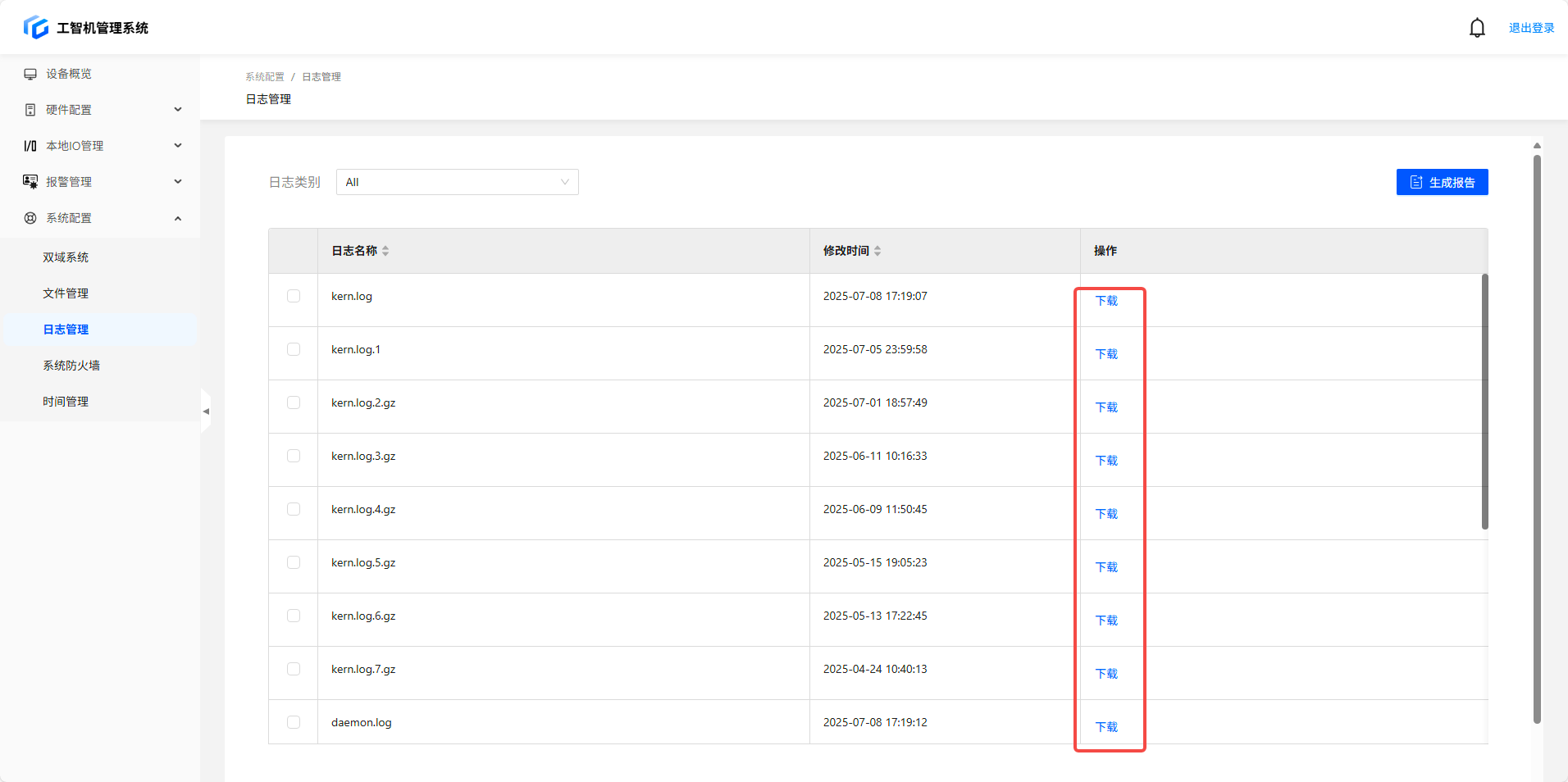
Task: Open 文件管理 in the sidebar
Action: point(66,293)
